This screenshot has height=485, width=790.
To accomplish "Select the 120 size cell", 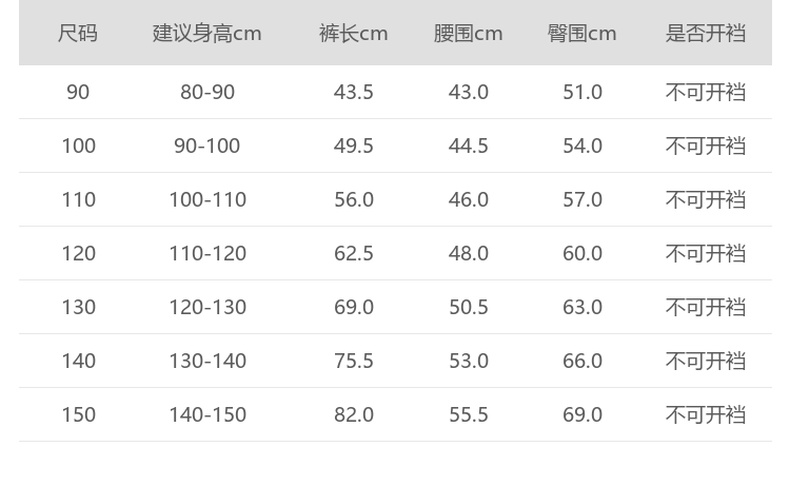I will [78, 254].
